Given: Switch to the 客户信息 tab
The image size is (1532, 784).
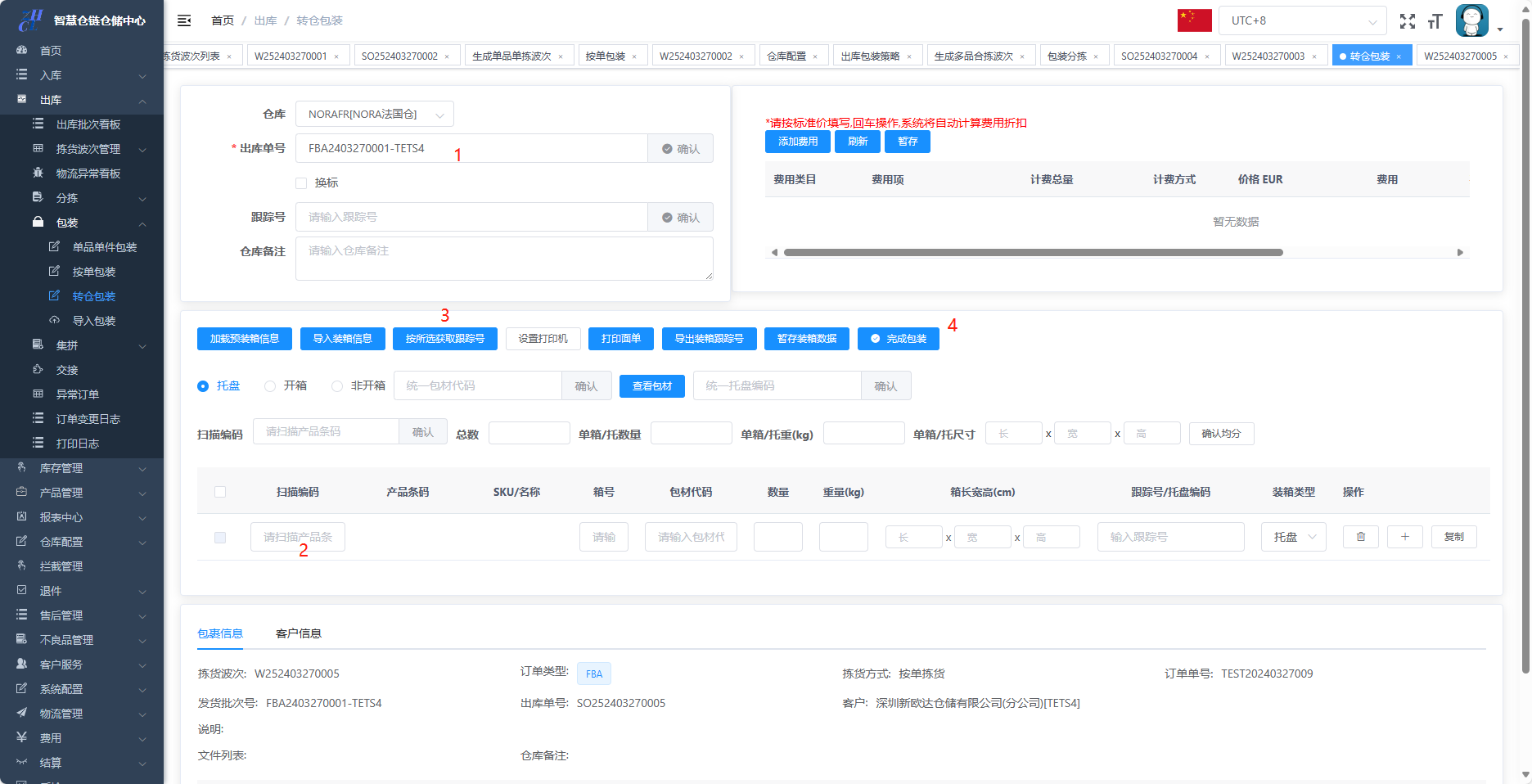Looking at the screenshot, I should coord(298,633).
